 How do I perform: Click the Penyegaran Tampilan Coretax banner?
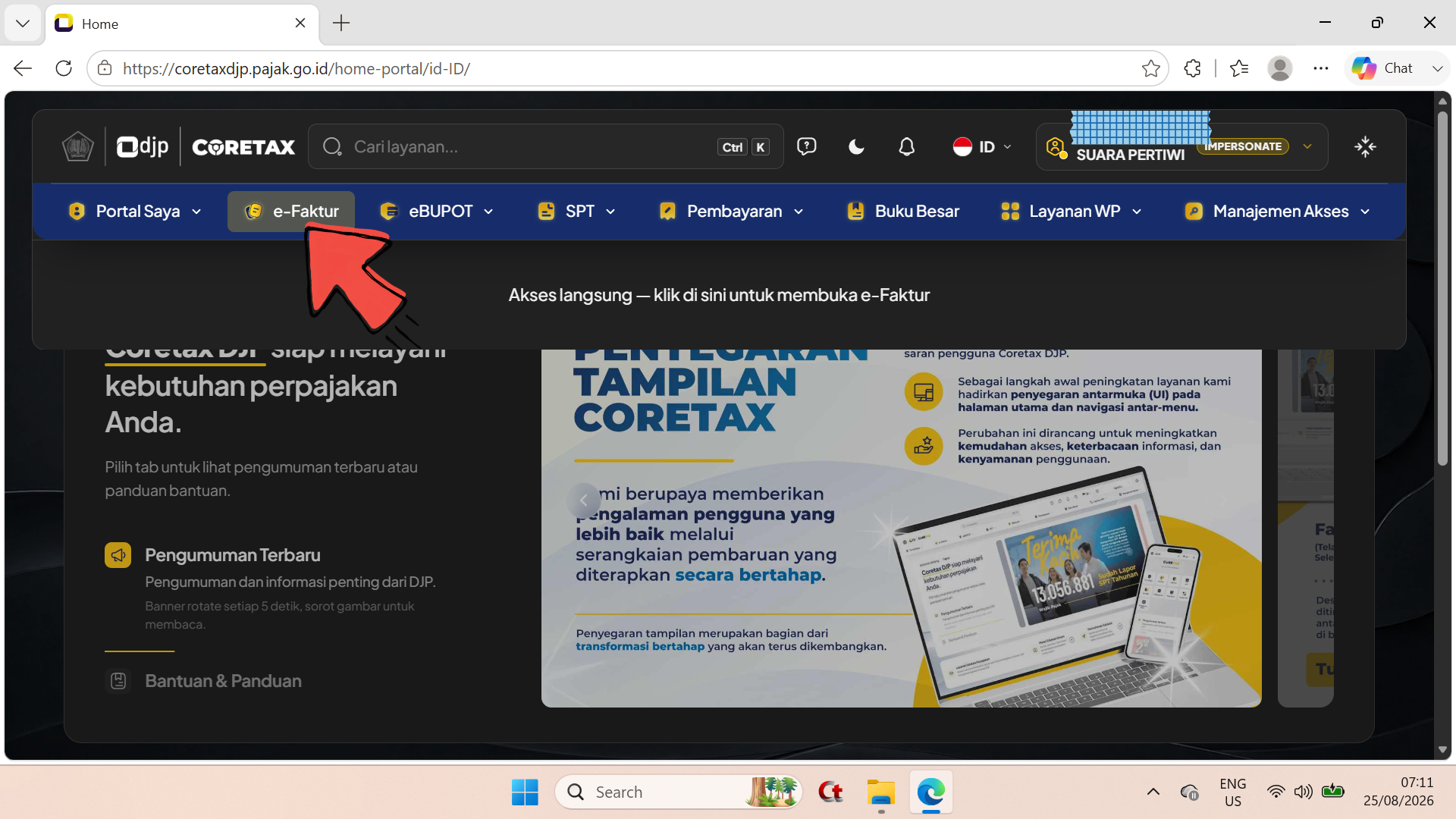pyautogui.click(x=901, y=529)
